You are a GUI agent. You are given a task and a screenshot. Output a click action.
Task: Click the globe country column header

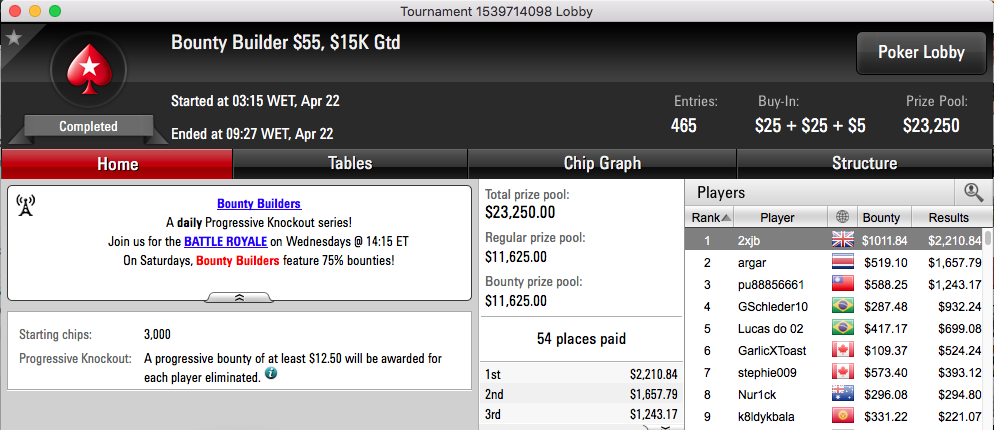click(x=842, y=217)
